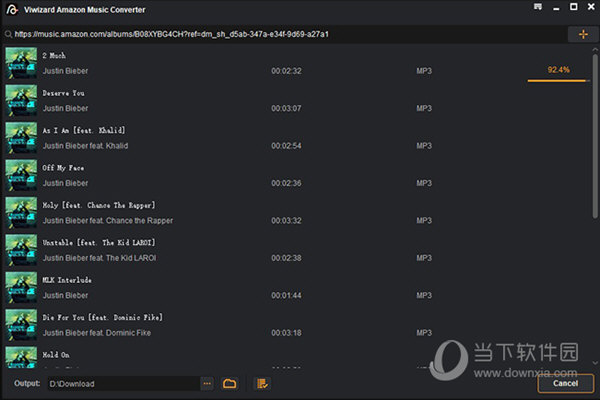
Task: Click album thumbnail for As I Am
Action: pyautogui.click(x=21, y=138)
